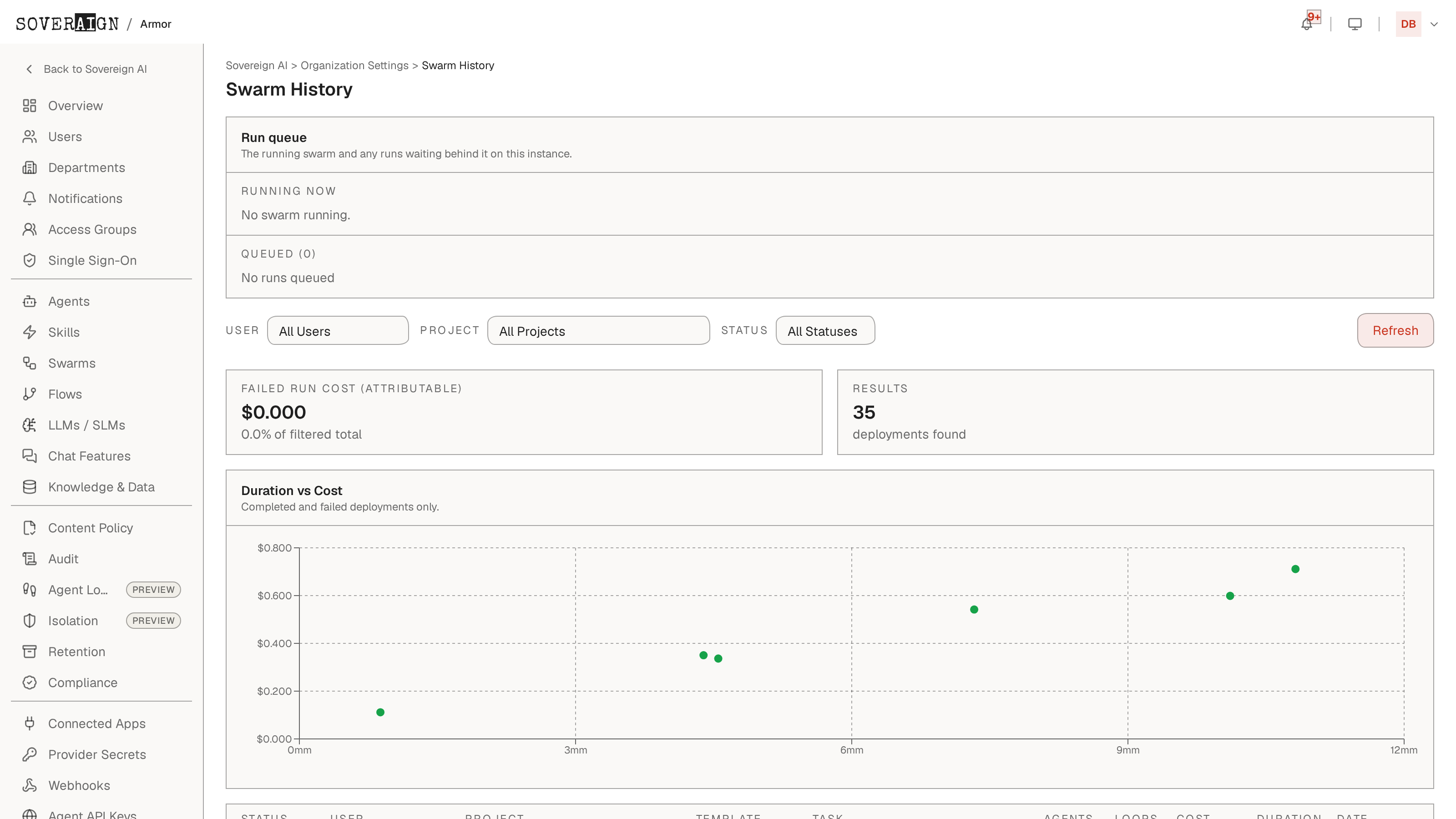Image resolution: width=1456 pixels, height=819 pixels.
Task: Click the Isolation shield icon
Action: coord(30,621)
